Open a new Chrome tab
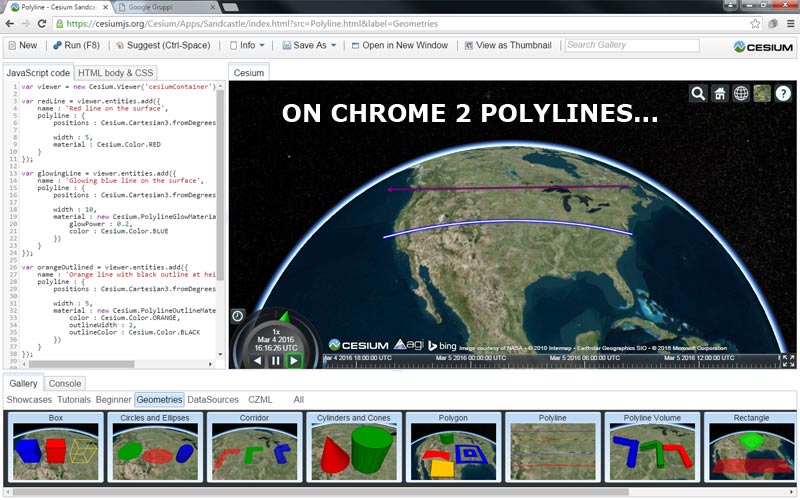The height and width of the screenshot is (500, 800). tap(231, 7)
